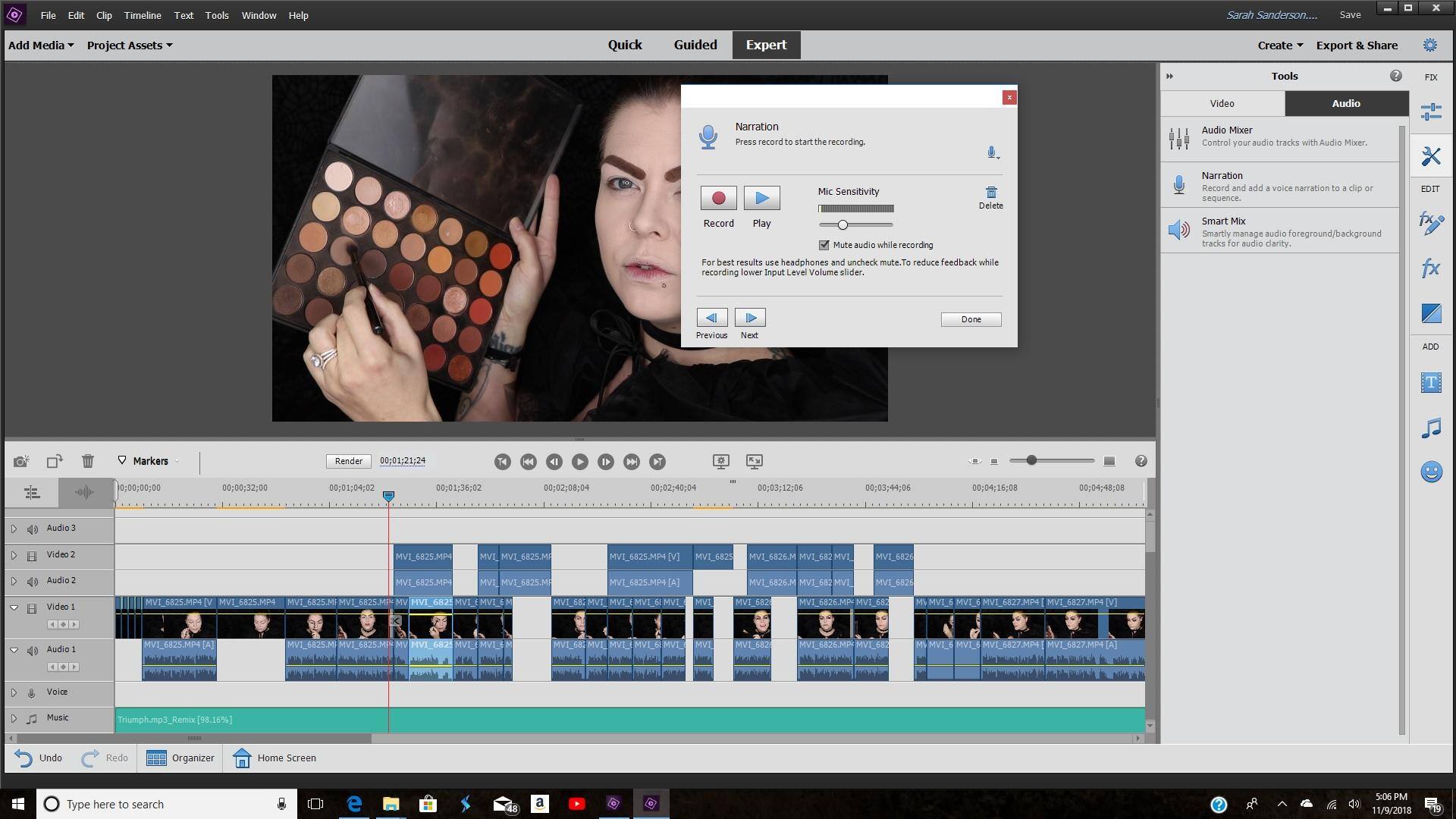This screenshot has height=819, width=1456.
Task: Adjust the Mic Sensitivity slider
Action: click(843, 225)
